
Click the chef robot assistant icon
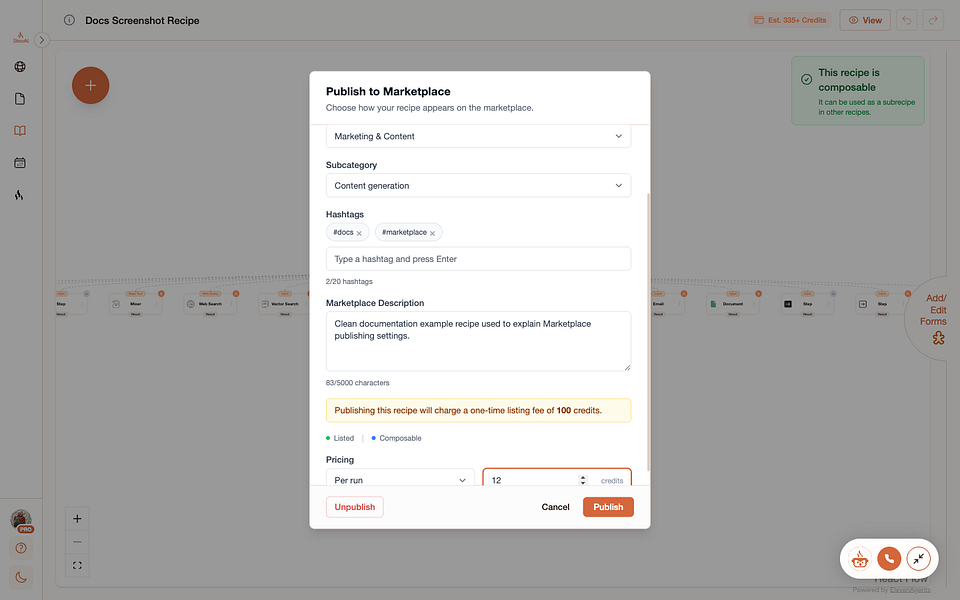[860, 558]
